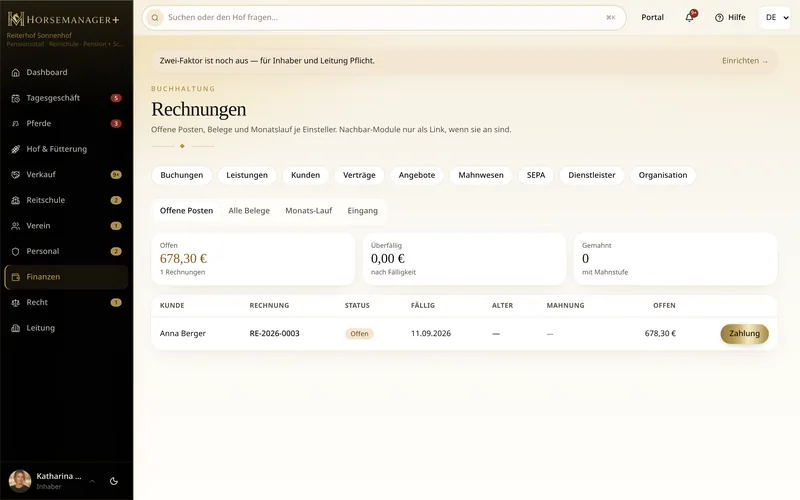Open the Kunden pill
This screenshot has height=500, width=800.
[306, 175]
